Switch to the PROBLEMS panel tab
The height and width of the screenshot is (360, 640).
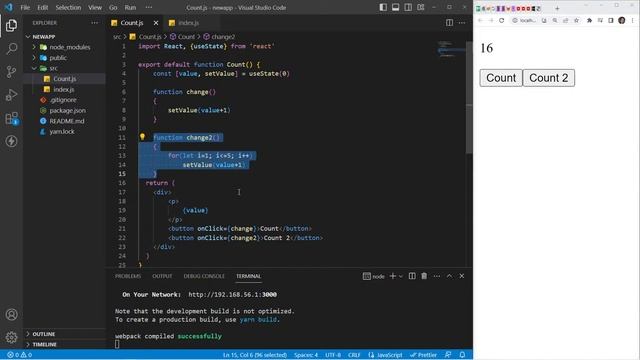[128, 276]
